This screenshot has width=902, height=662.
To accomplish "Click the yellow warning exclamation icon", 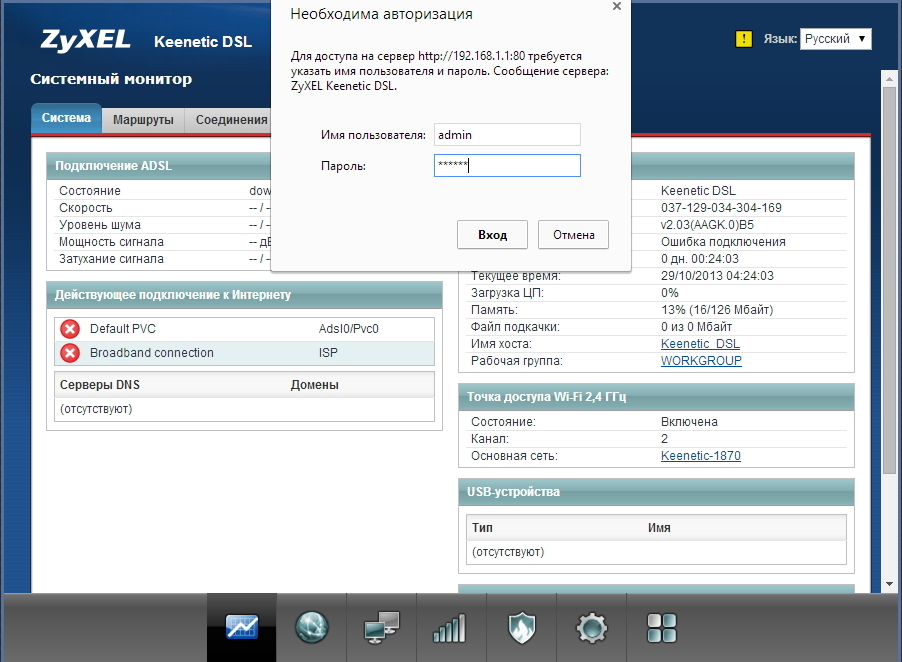I will click(743, 39).
